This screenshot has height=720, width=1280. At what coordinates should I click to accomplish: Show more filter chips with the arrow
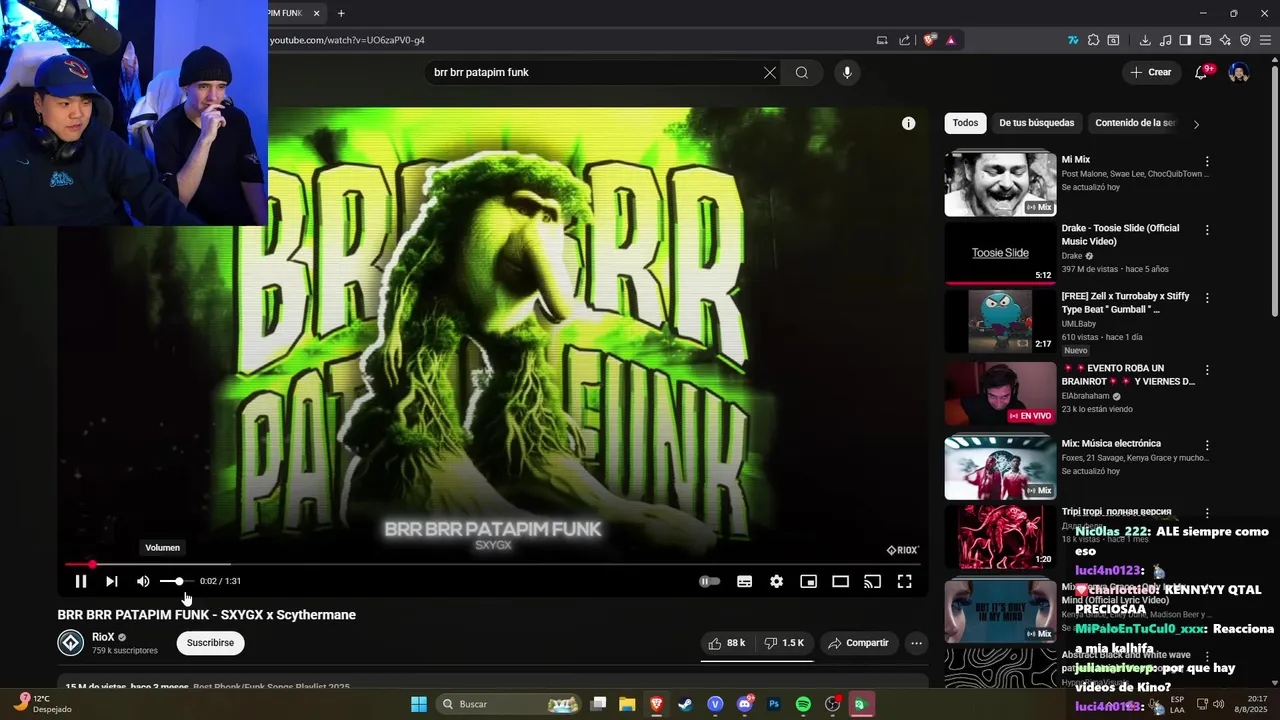[x=1196, y=124]
